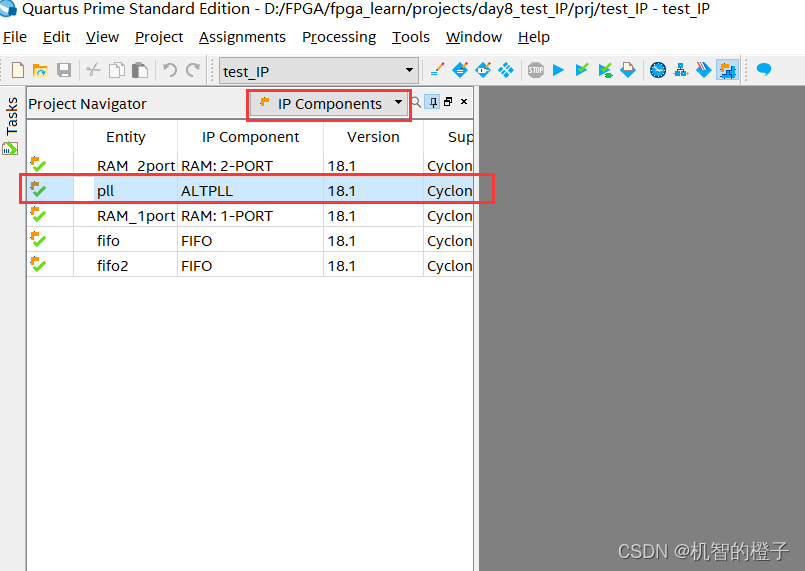
Task: Open the Programmer icon
Action: tap(704, 70)
